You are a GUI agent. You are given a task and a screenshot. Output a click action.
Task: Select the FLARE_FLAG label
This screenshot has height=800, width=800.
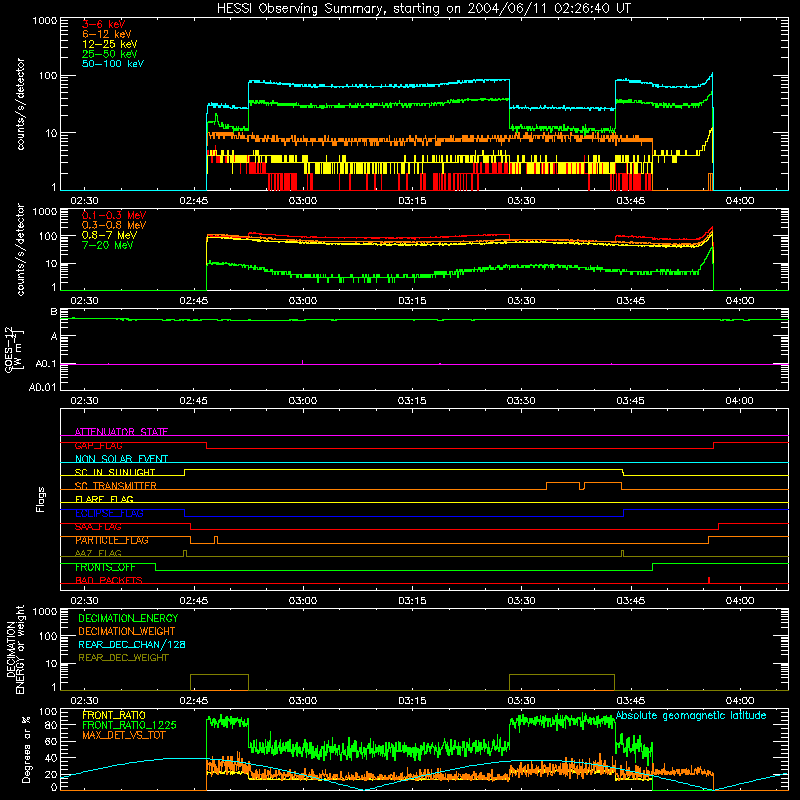click(104, 499)
